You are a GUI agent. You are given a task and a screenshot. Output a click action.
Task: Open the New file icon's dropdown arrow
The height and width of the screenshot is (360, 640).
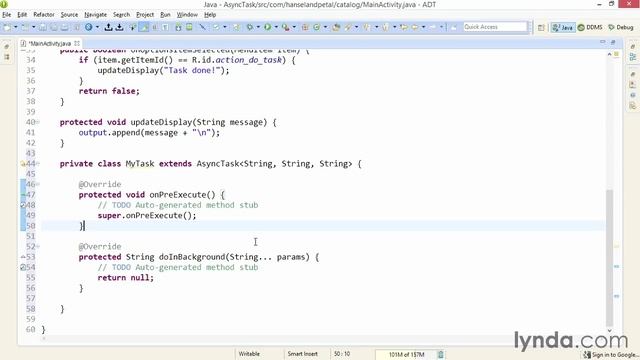(x=16, y=27)
